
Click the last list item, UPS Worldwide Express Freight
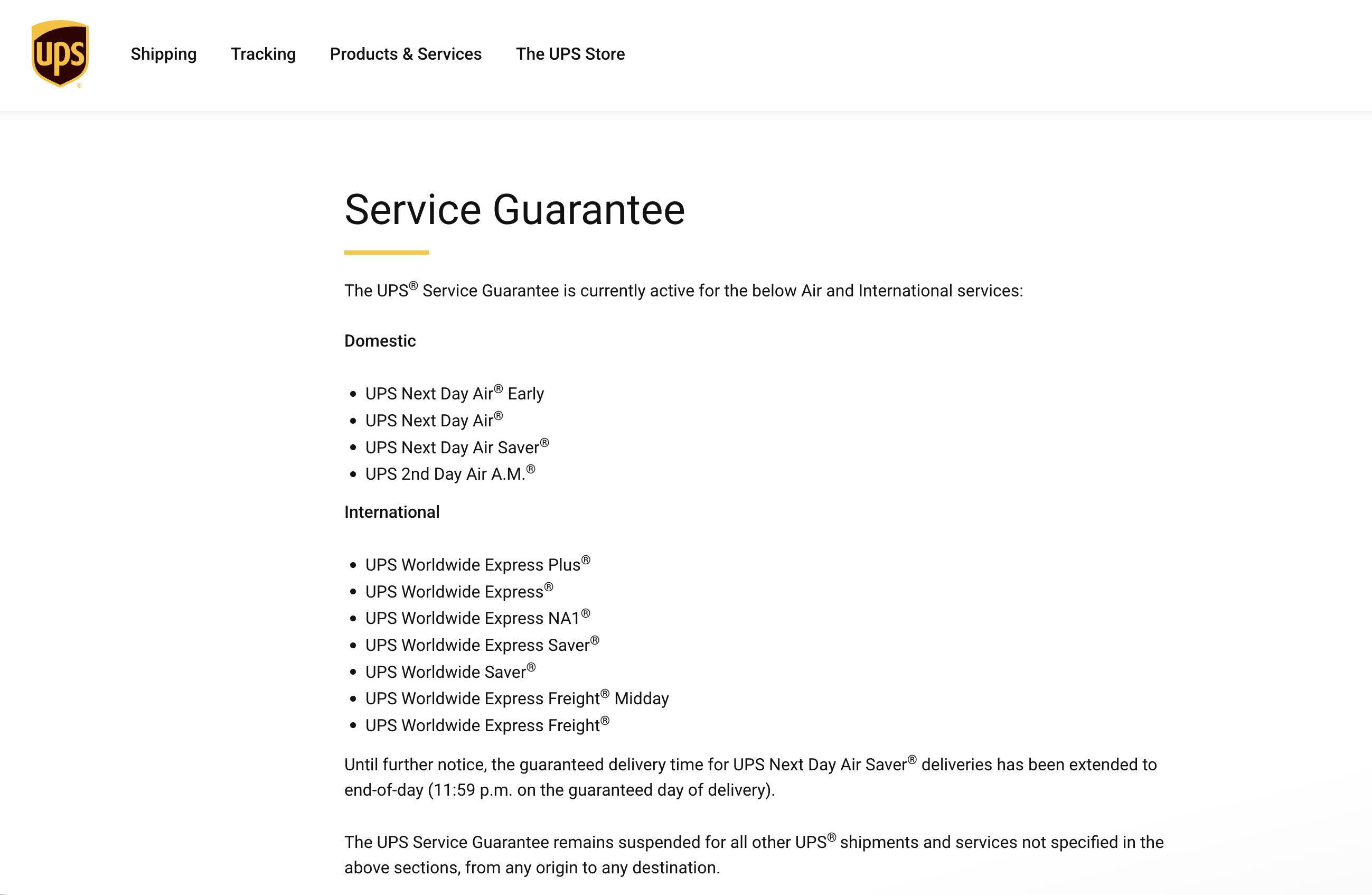[x=486, y=725]
